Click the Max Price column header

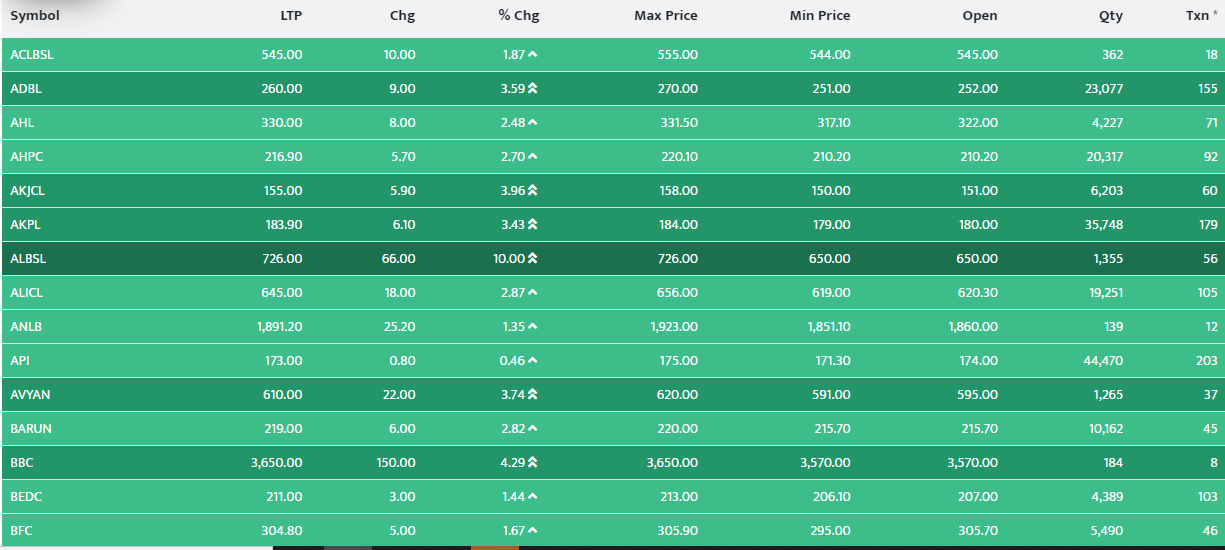[666, 16]
